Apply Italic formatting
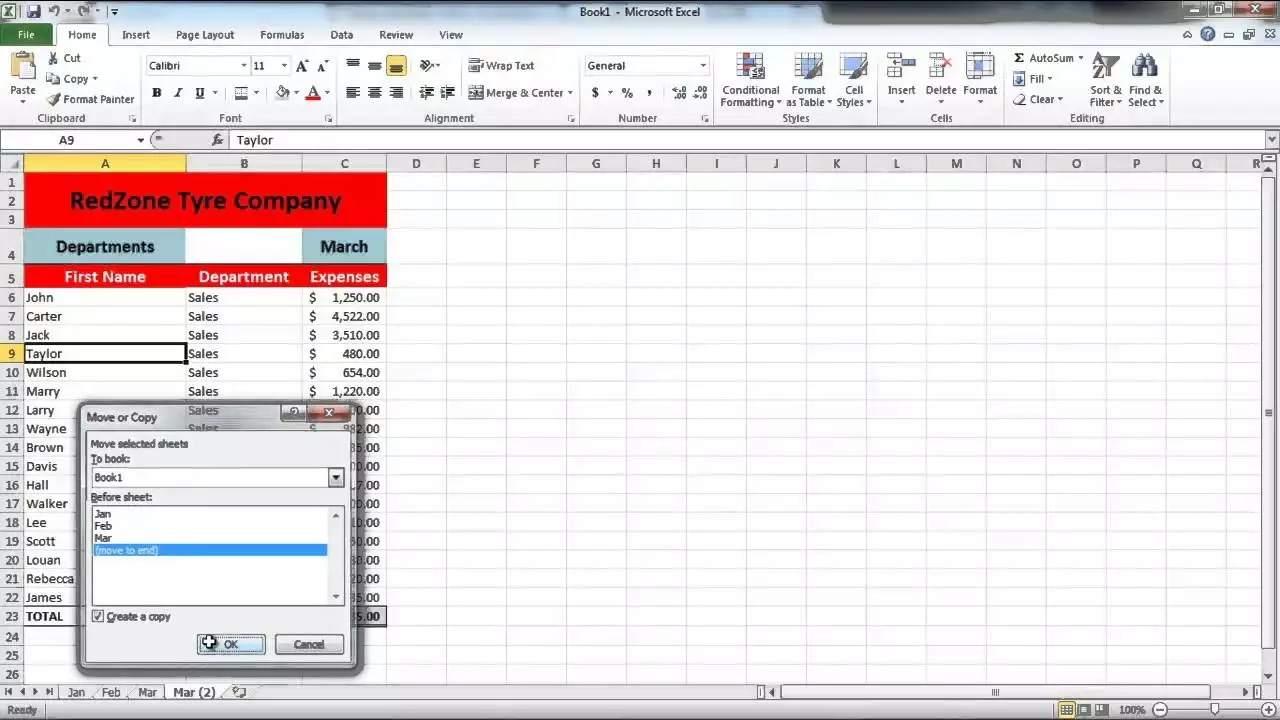Screen dimensions: 1280x720 coord(178,93)
